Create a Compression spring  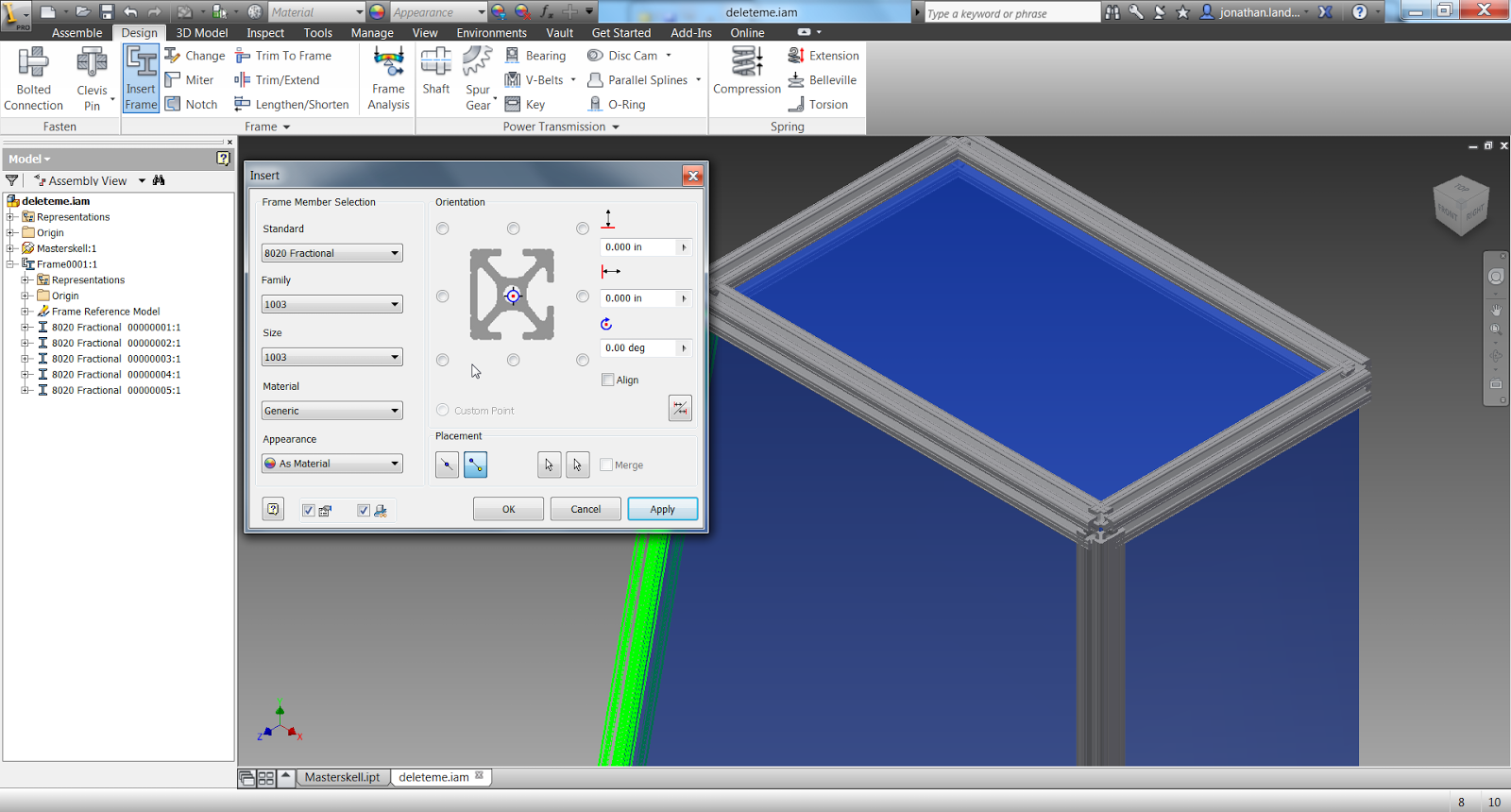(x=747, y=71)
